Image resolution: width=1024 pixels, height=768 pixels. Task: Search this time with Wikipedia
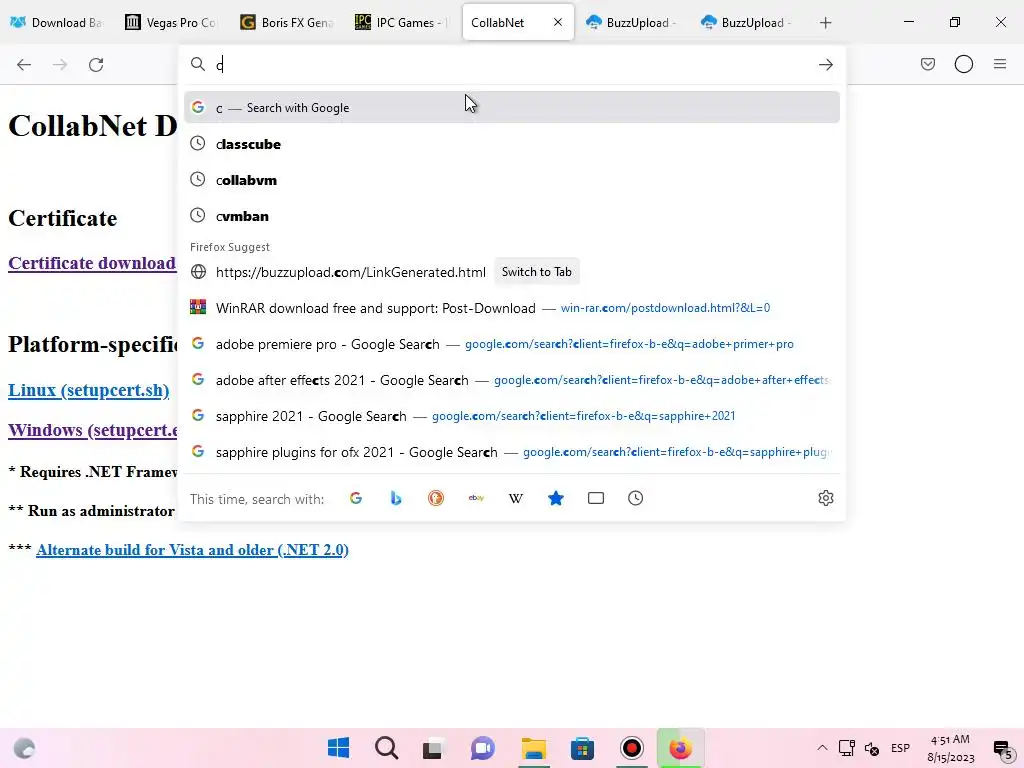click(516, 498)
